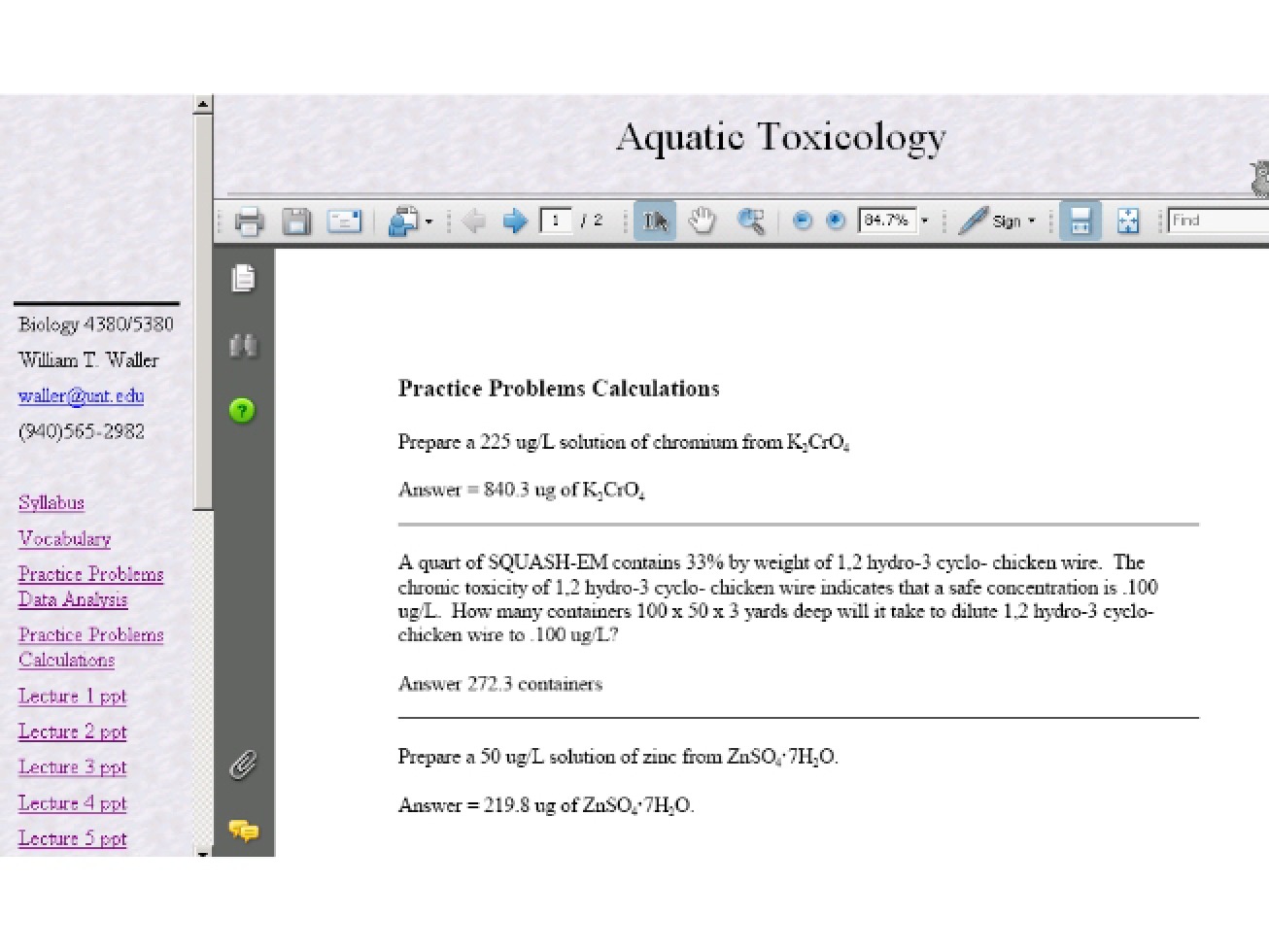This screenshot has height=952, width=1269.
Task: Activate the Select text tool
Action: coord(654,221)
